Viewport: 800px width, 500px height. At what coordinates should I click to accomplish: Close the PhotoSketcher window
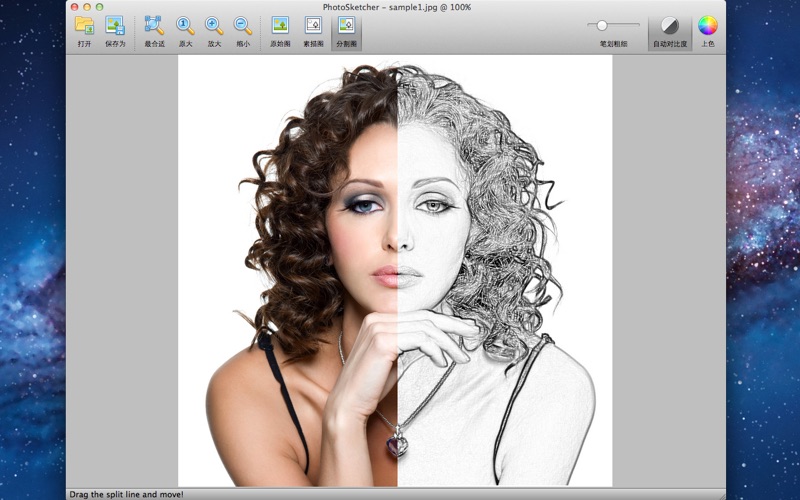75,7
